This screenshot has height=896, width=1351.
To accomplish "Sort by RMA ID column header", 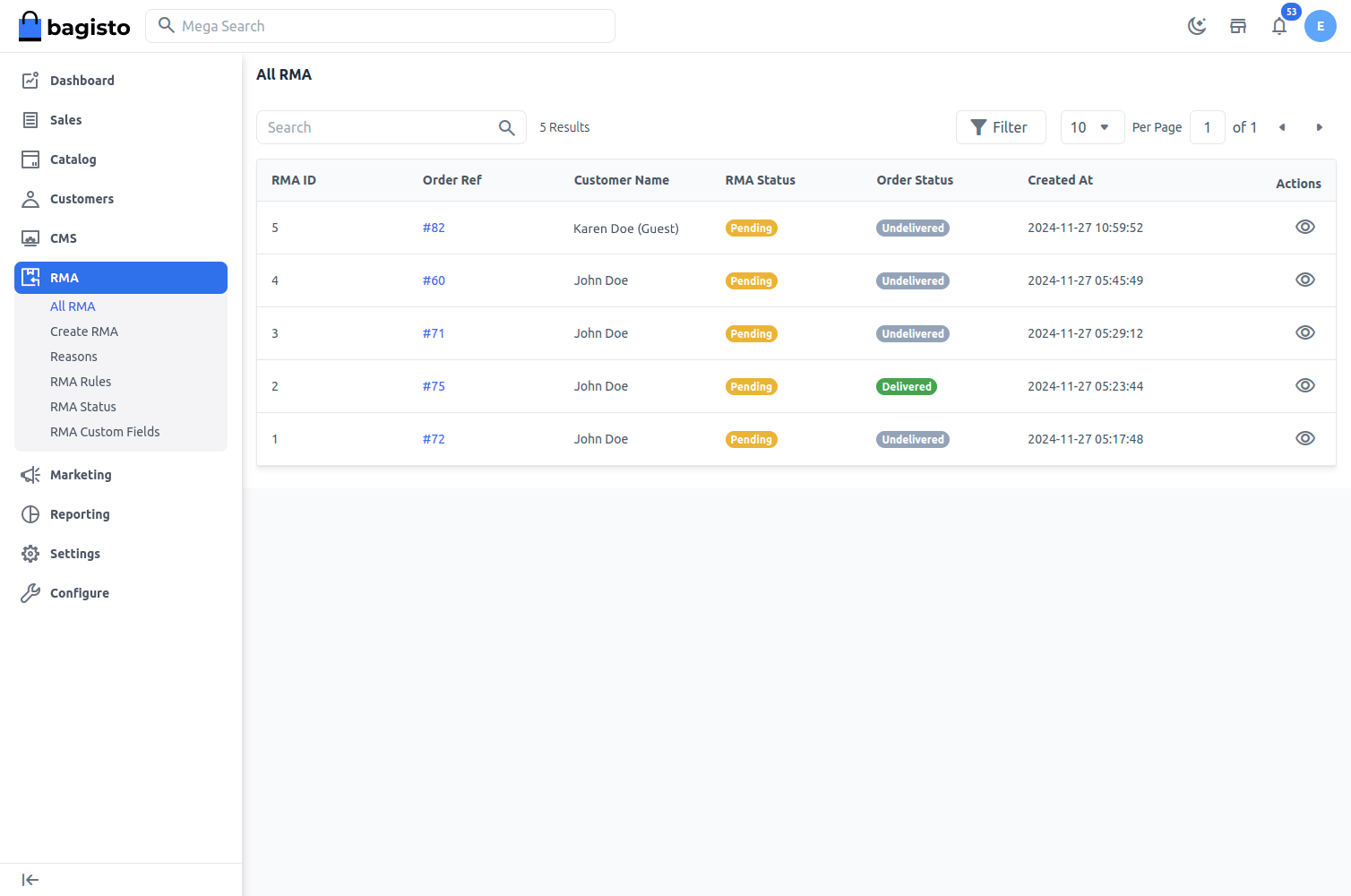I will coord(294,180).
